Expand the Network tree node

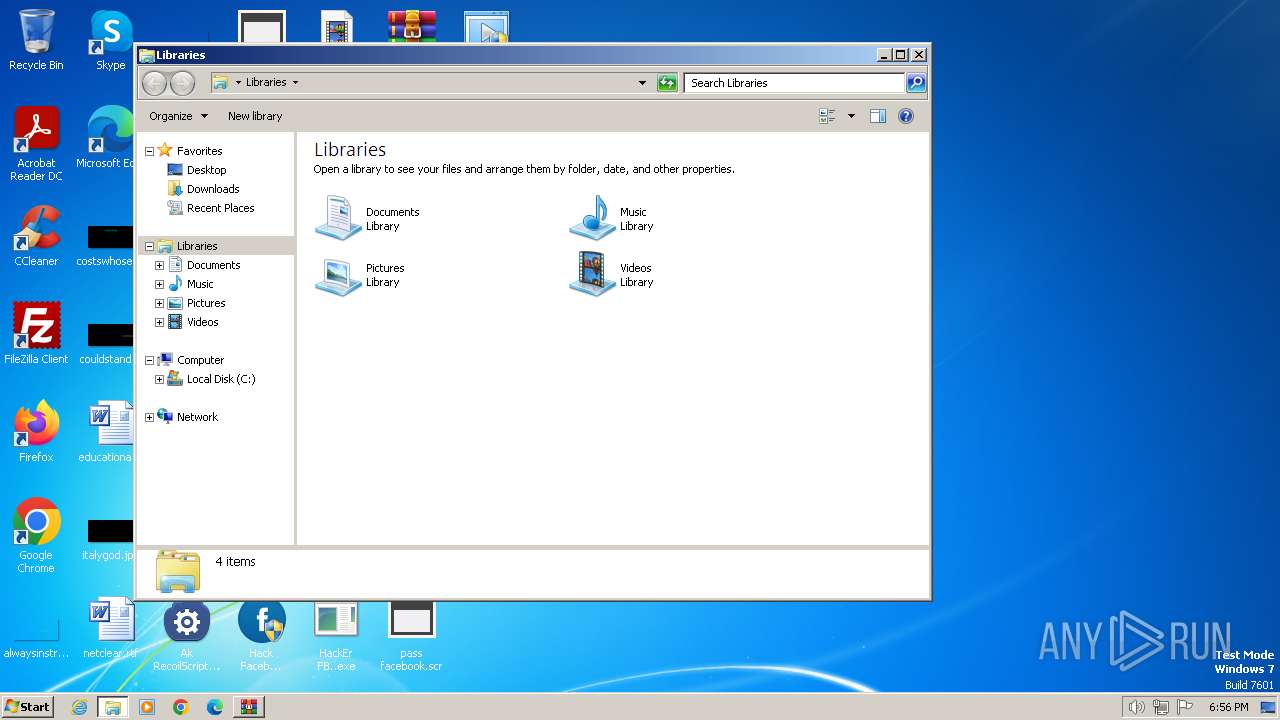point(150,417)
